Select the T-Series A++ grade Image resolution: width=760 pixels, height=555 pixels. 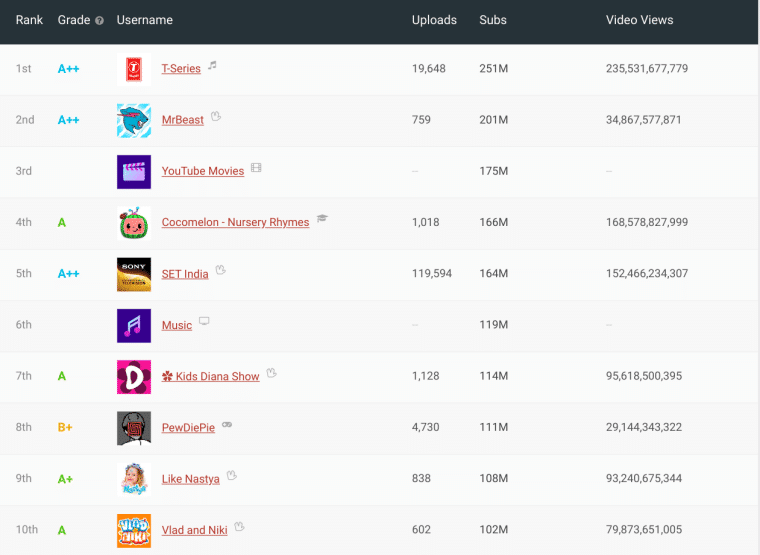(68, 69)
